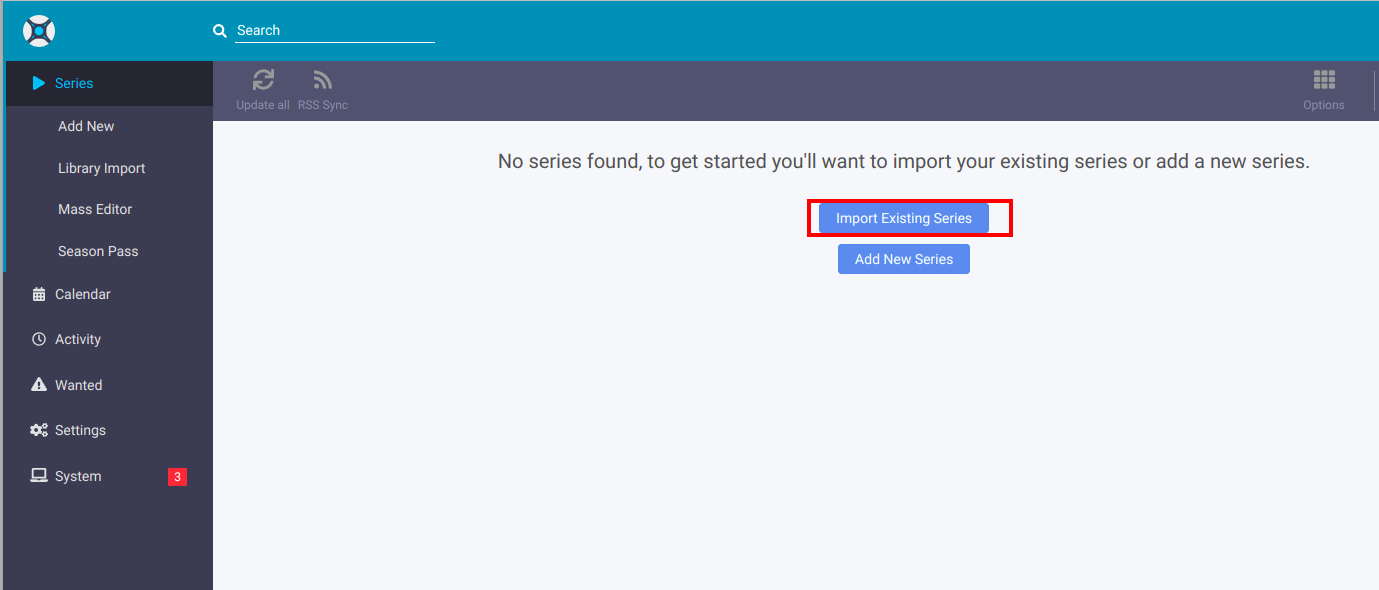Click the Settings gears icon
The height and width of the screenshot is (590, 1379).
(x=39, y=430)
